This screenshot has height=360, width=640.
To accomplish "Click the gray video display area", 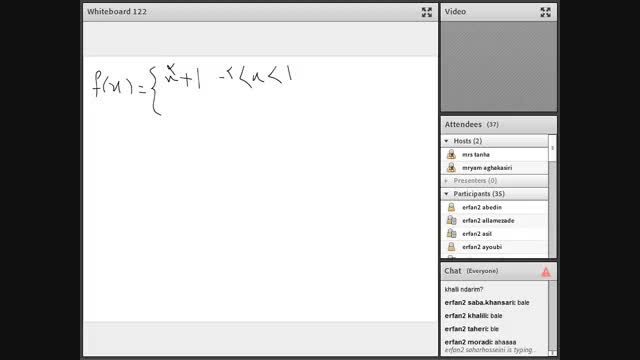I will pyautogui.click(x=498, y=67).
